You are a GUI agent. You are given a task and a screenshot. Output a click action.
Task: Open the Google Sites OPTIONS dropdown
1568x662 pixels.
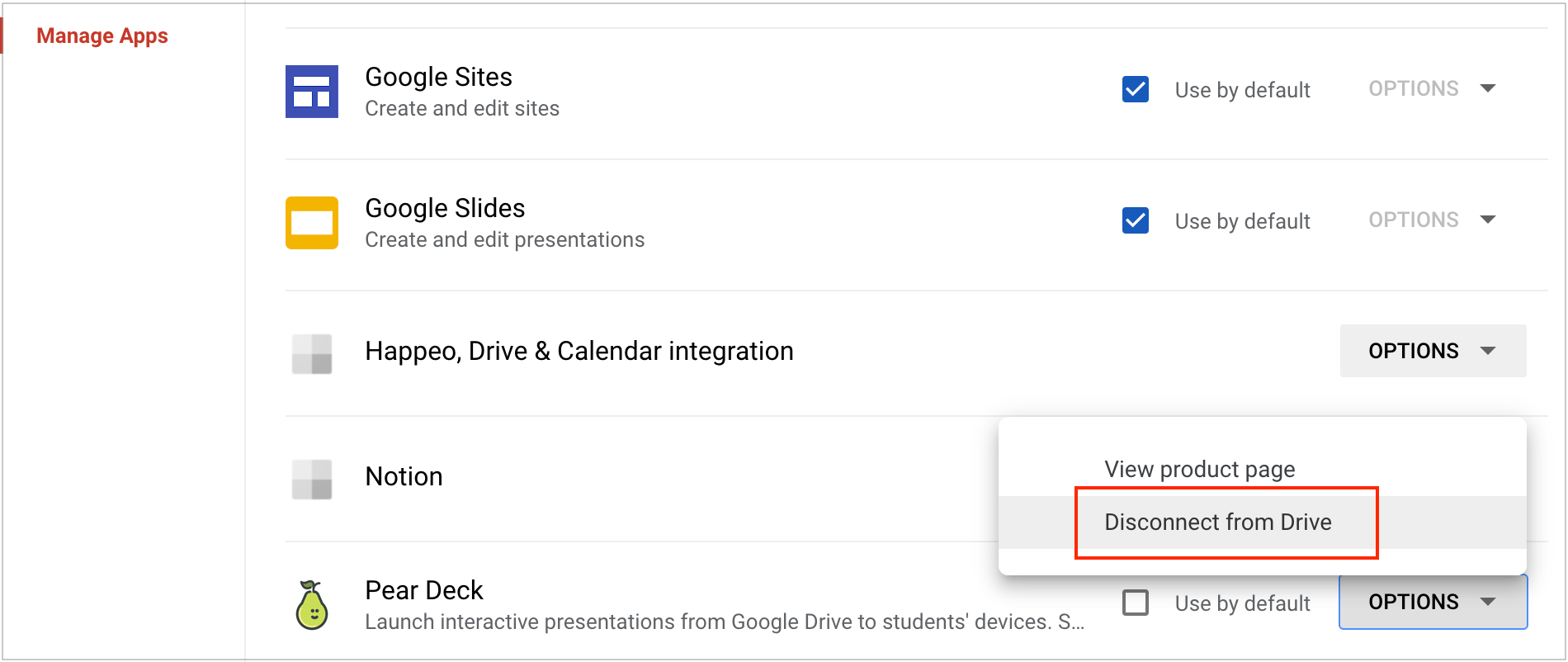[x=1433, y=88]
